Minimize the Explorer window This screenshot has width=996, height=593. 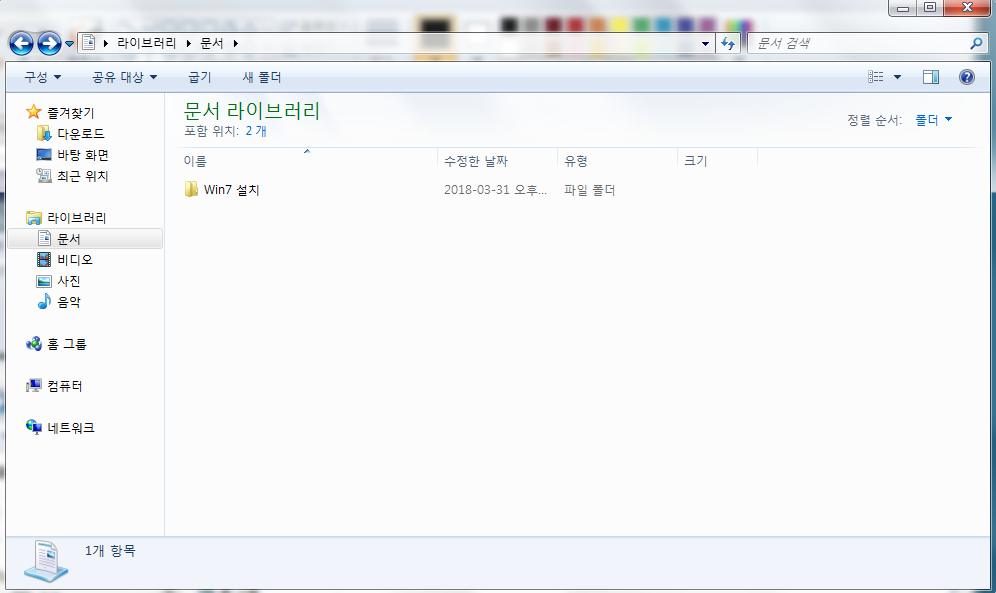tap(903, 8)
